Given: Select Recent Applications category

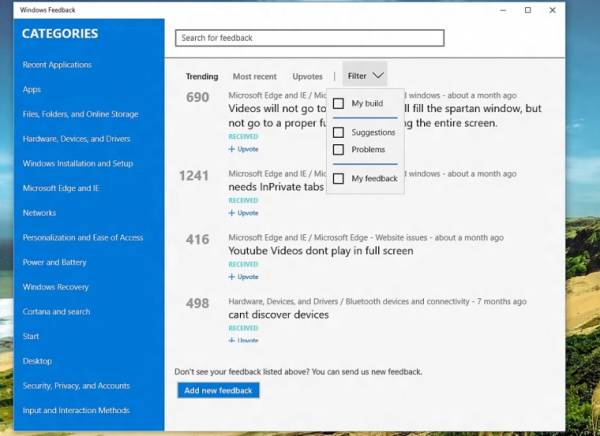Looking at the screenshot, I should (57, 65).
